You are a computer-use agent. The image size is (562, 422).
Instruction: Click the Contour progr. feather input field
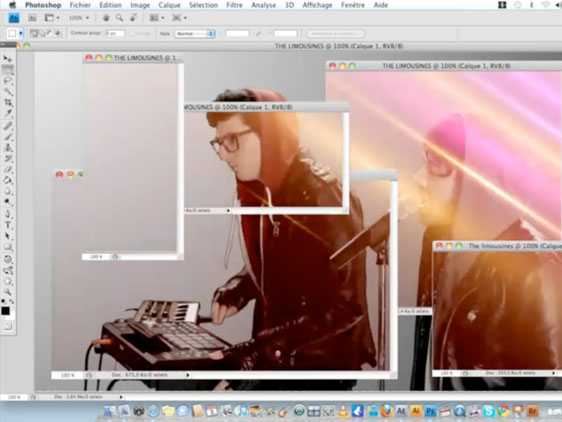click(x=115, y=34)
